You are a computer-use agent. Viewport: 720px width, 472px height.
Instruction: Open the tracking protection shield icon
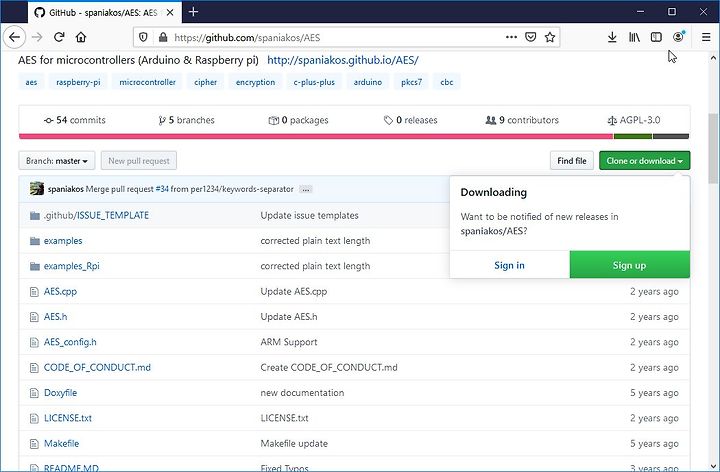[x=143, y=37]
